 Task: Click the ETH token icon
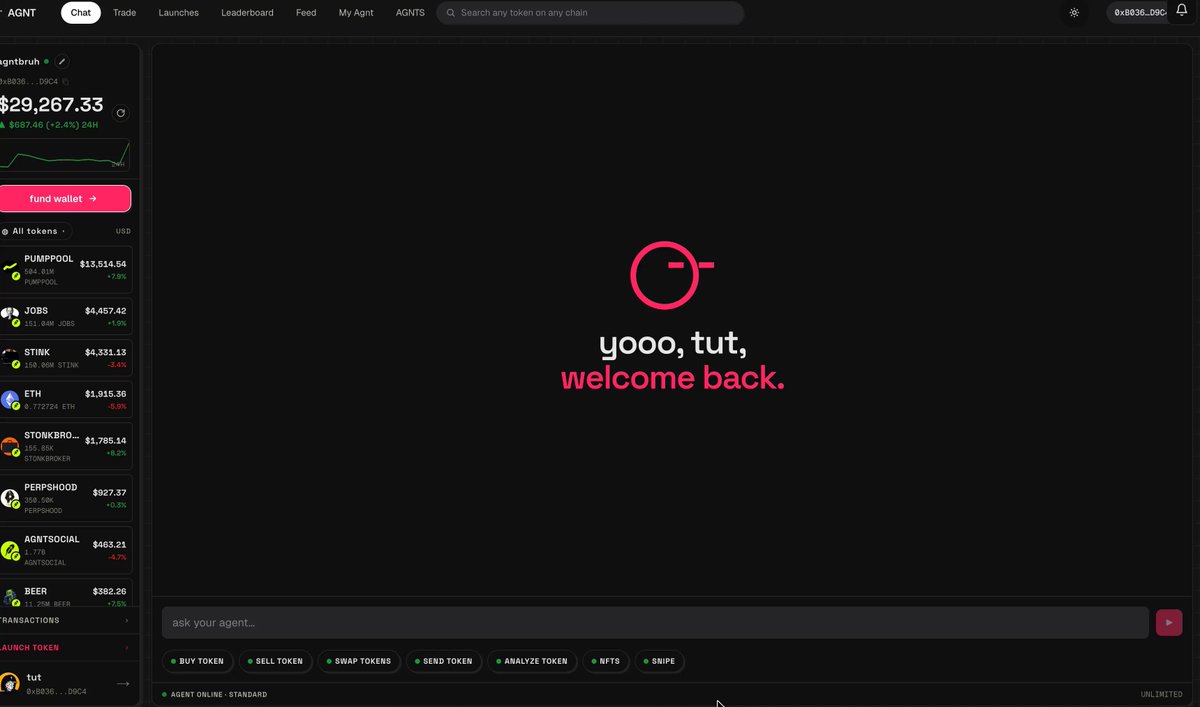click(x=11, y=400)
